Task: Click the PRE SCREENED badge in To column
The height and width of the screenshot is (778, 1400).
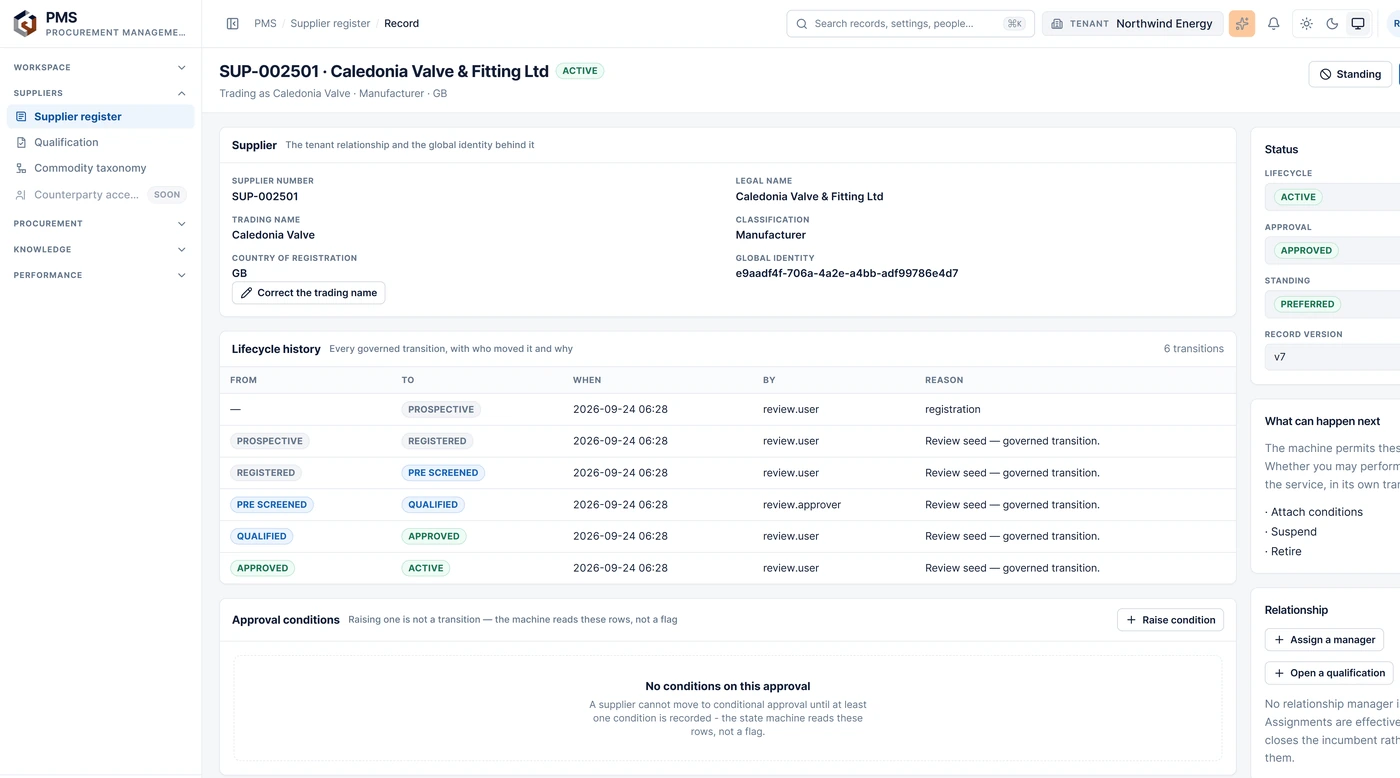Action: coord(443,473)
